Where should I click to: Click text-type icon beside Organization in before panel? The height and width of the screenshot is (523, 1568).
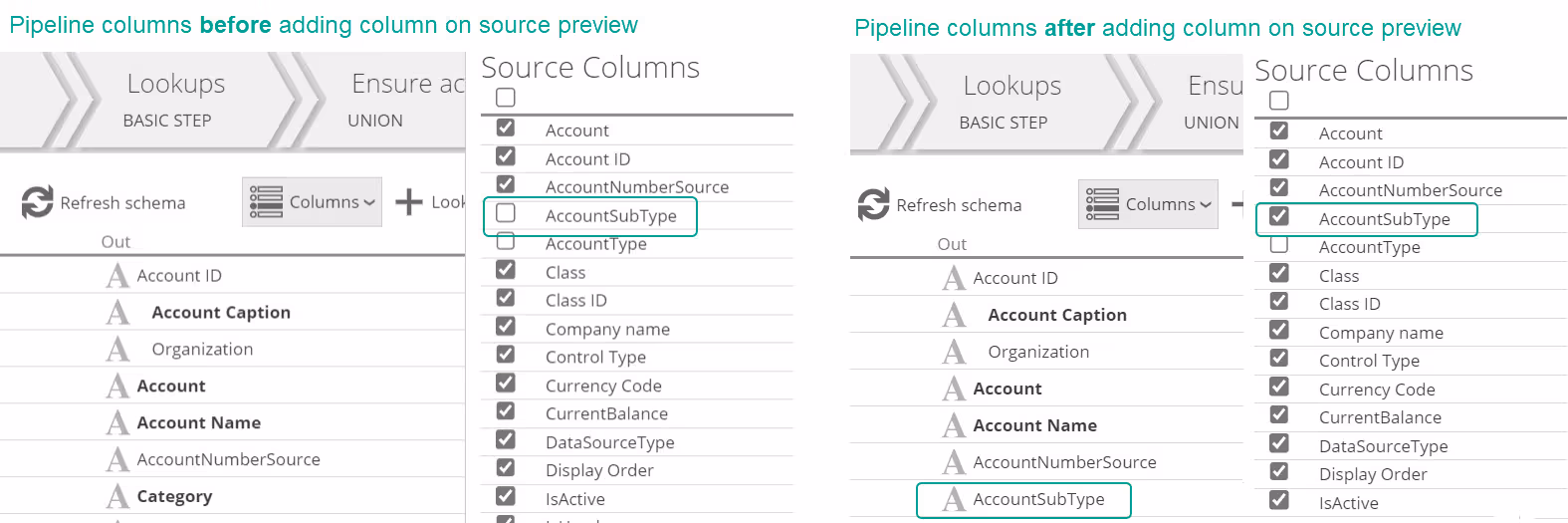pyautogui.click(x=117, y=349)
